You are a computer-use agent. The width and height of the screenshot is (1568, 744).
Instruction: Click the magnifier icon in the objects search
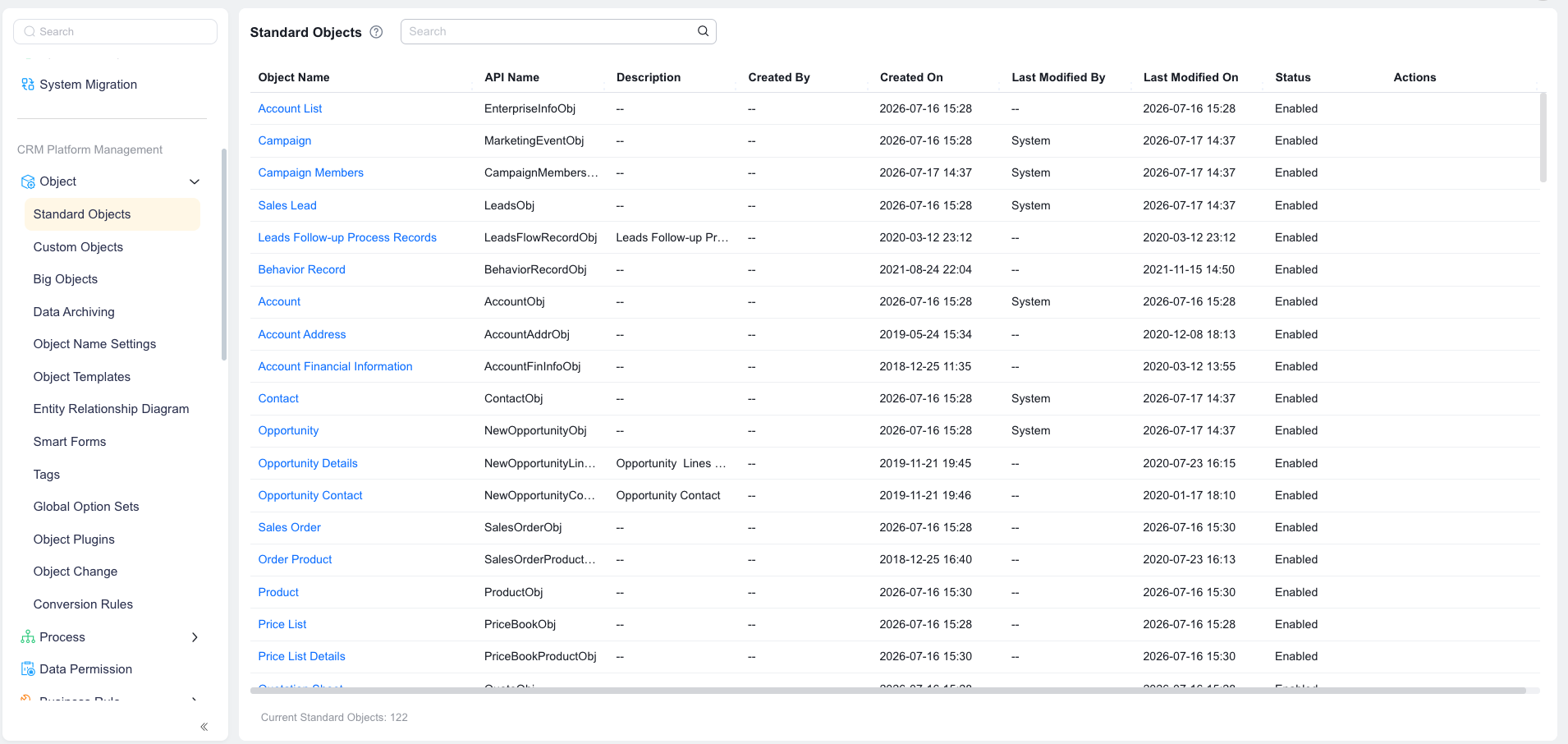tap(703, 31)
